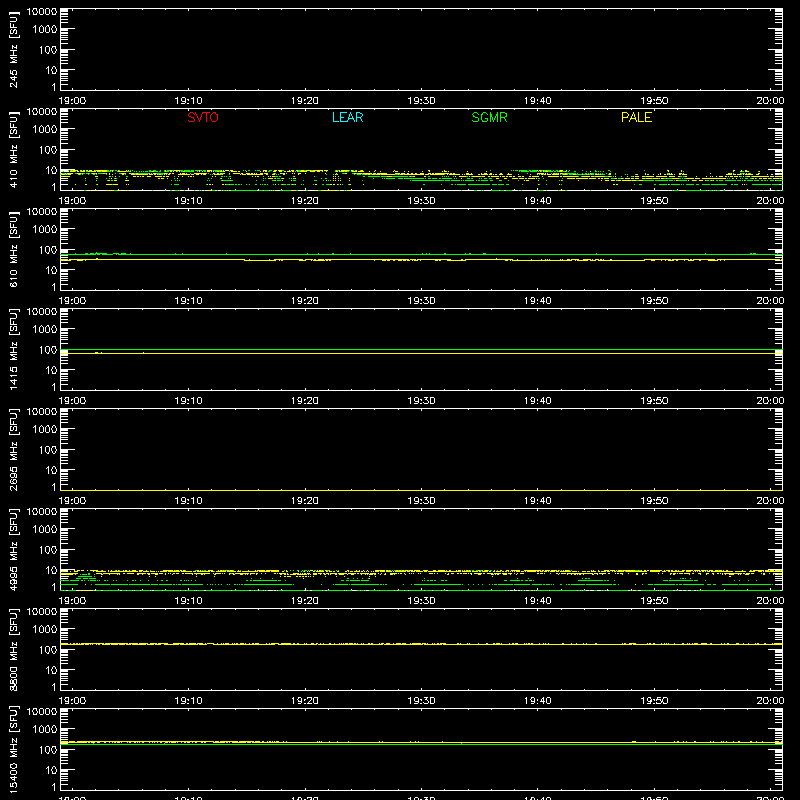
Task: Select the 1415 MHz [SFU] axis title
Action: [13, 349]
